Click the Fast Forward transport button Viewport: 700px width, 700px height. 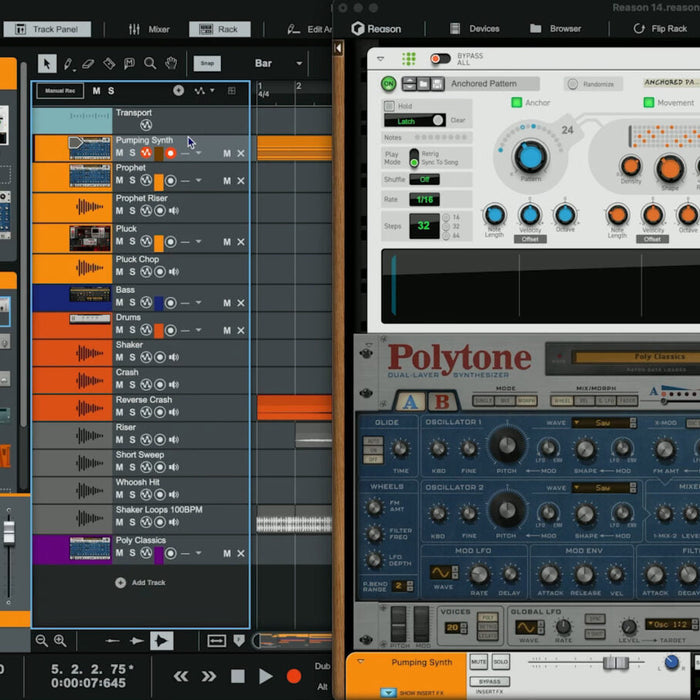(208, 676)
